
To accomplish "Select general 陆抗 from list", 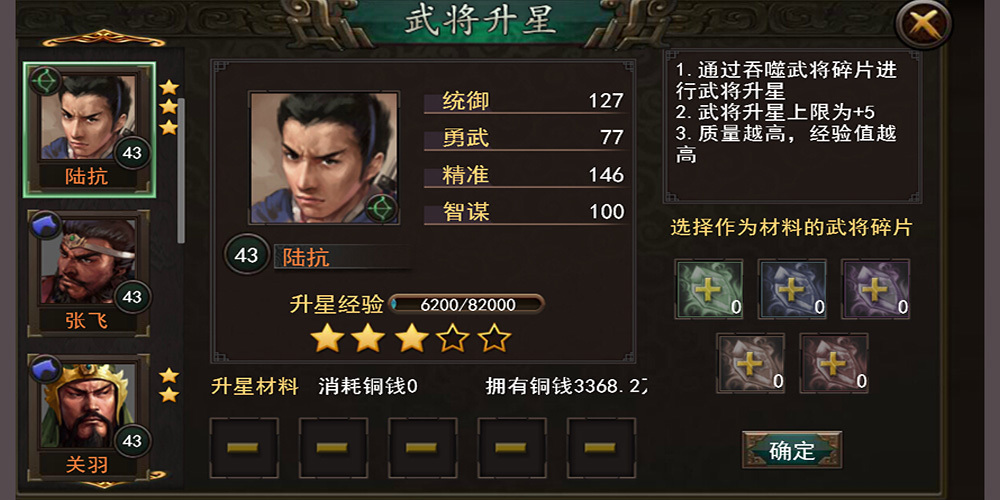I will click(89, 130).
